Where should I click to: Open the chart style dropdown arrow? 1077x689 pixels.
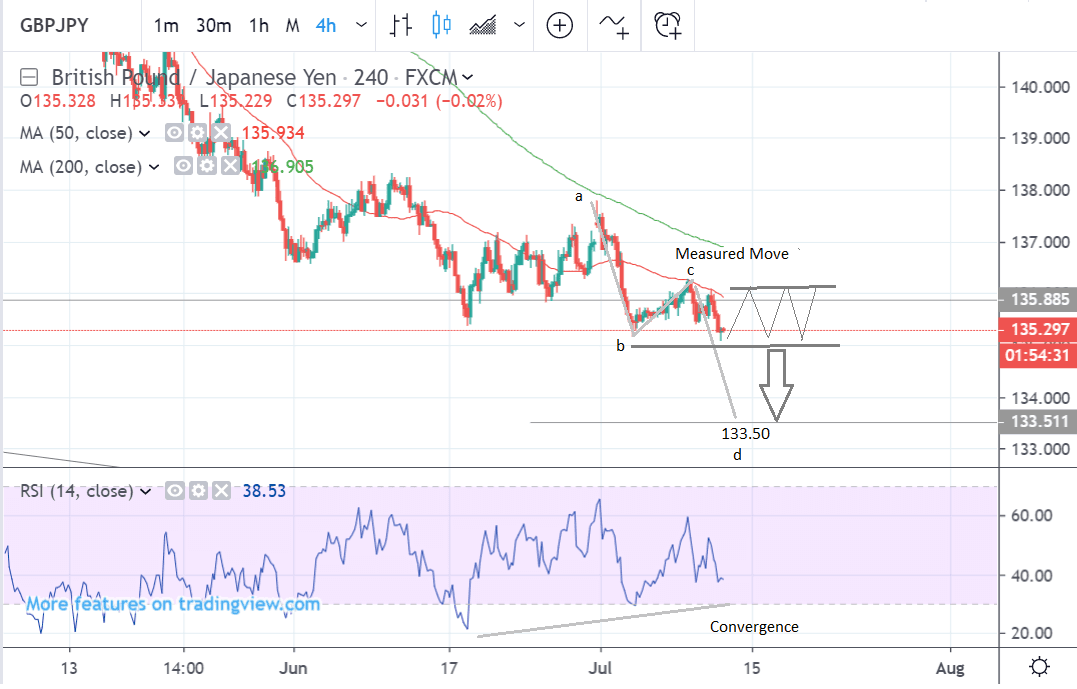517,25
